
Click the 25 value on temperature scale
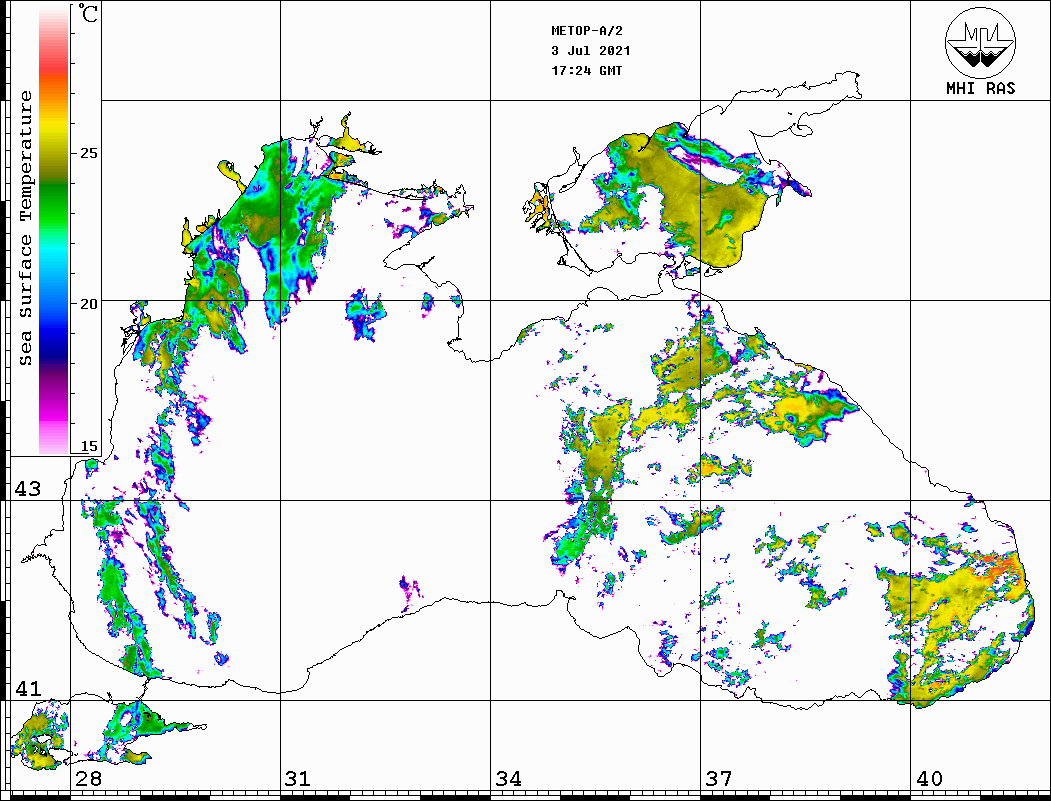click(x=88, y=153)
